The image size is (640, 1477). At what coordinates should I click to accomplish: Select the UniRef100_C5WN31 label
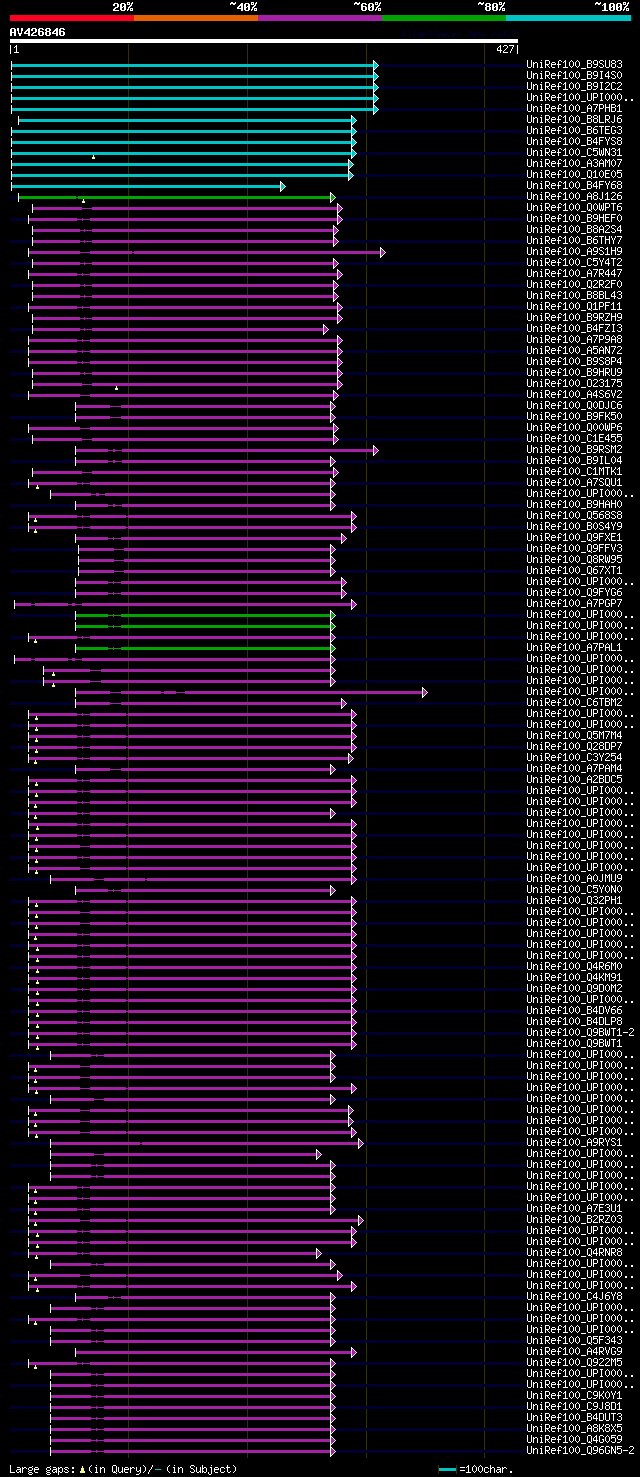point(574,153)
